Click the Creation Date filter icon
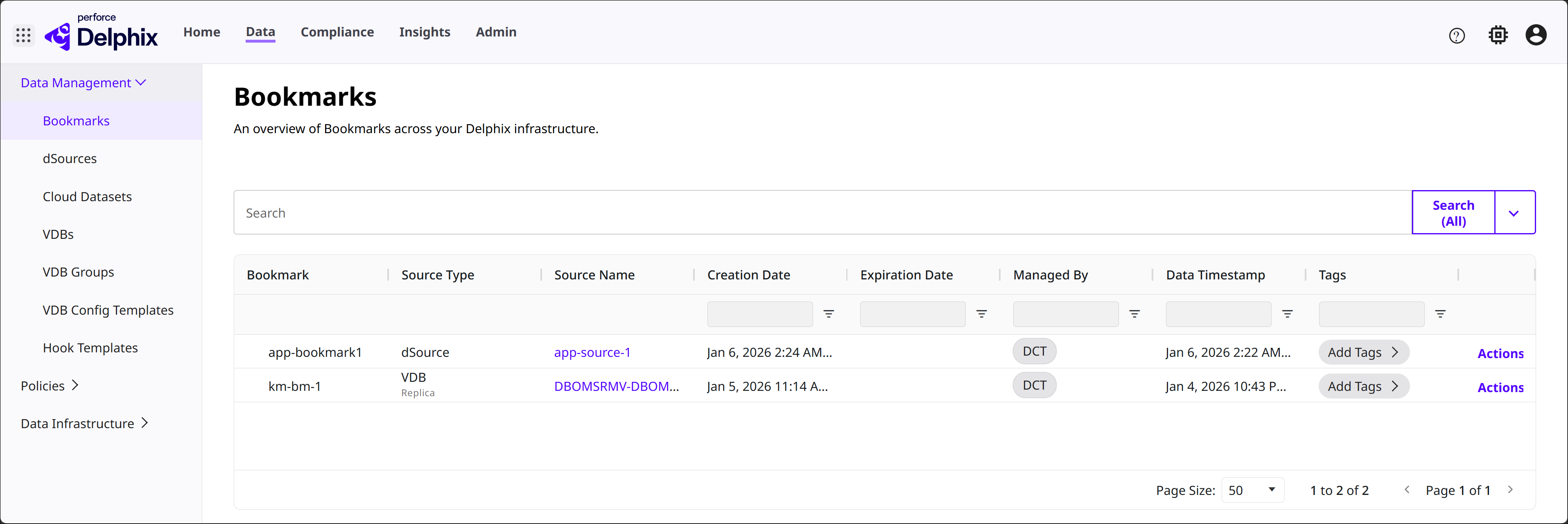1568x524 pixels. click(x=829, y=314)
